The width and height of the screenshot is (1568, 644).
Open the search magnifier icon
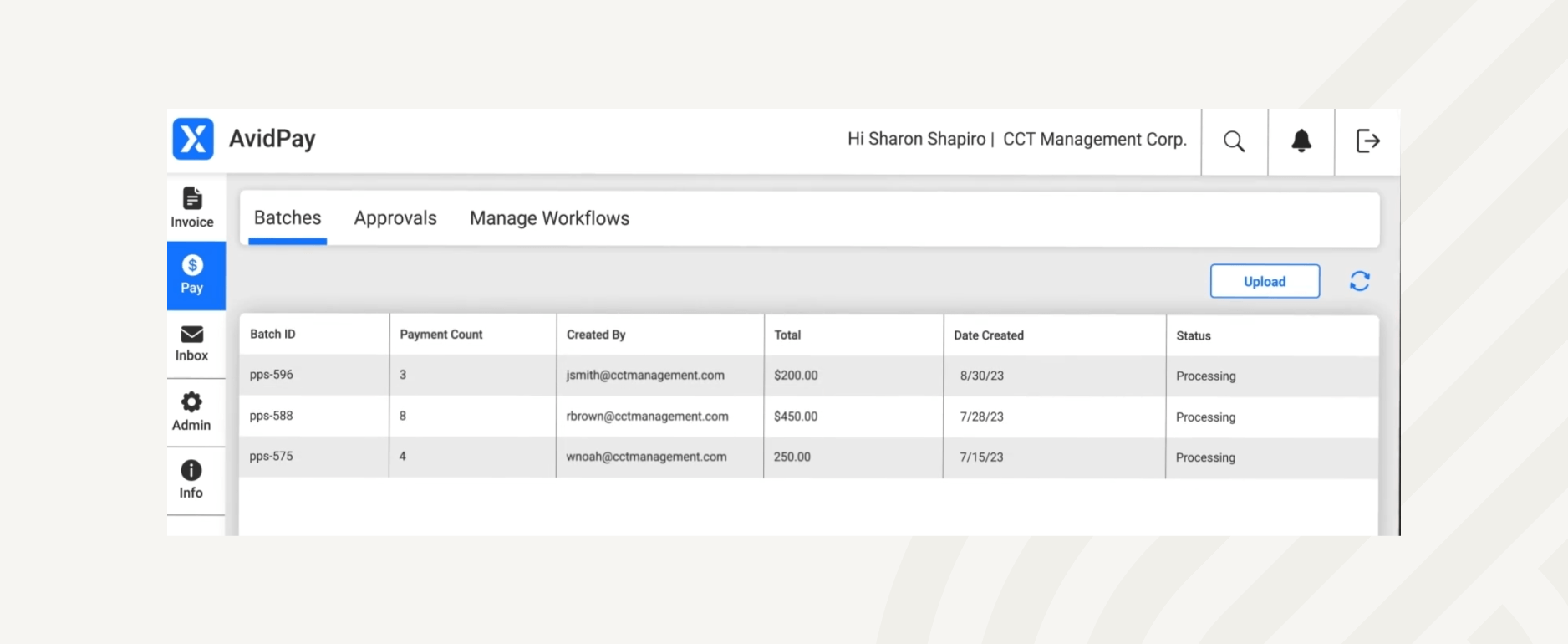1234,141
